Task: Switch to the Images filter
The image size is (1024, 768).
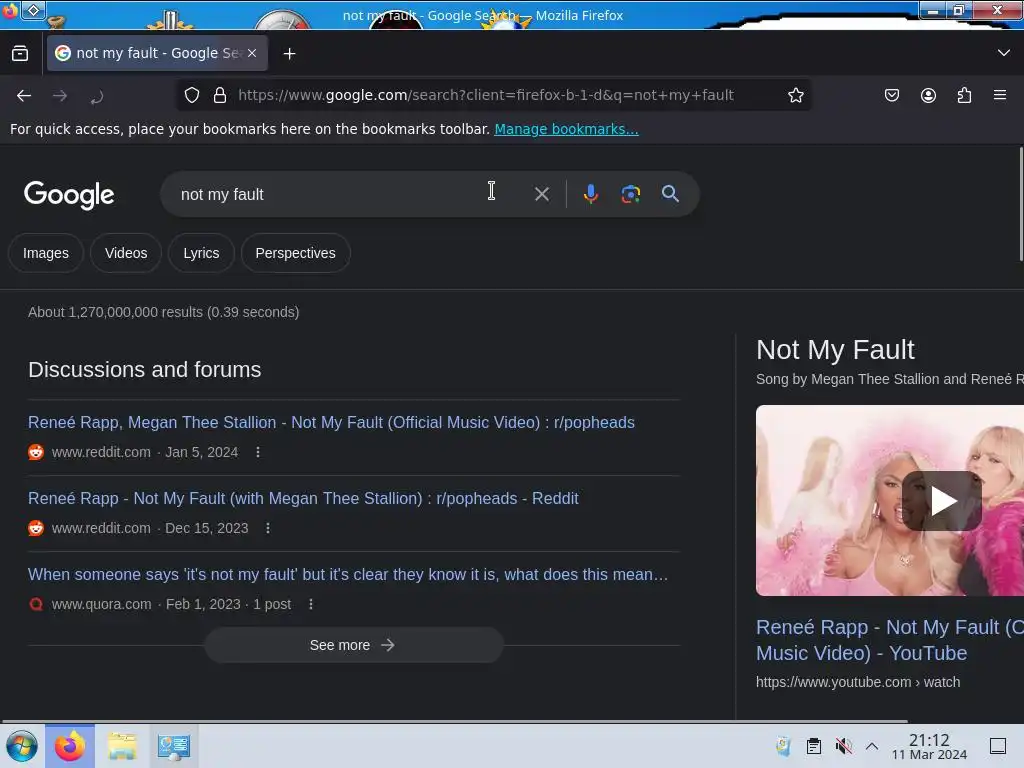Action: [x=46, y=253]
